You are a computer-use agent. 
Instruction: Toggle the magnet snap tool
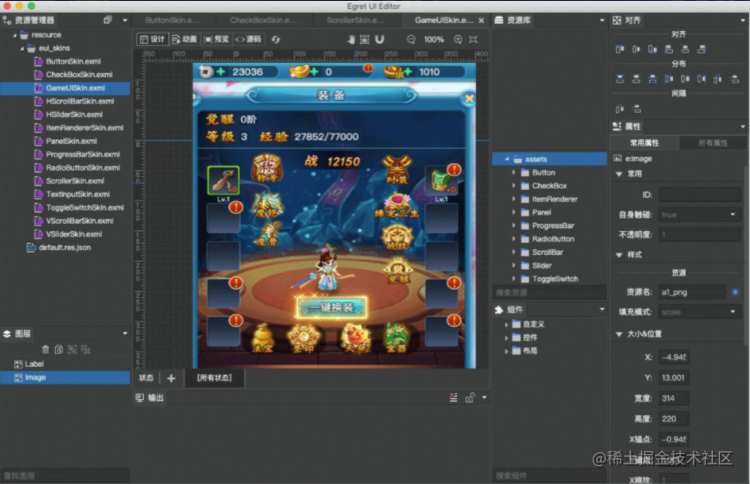[x=379, y=39]
